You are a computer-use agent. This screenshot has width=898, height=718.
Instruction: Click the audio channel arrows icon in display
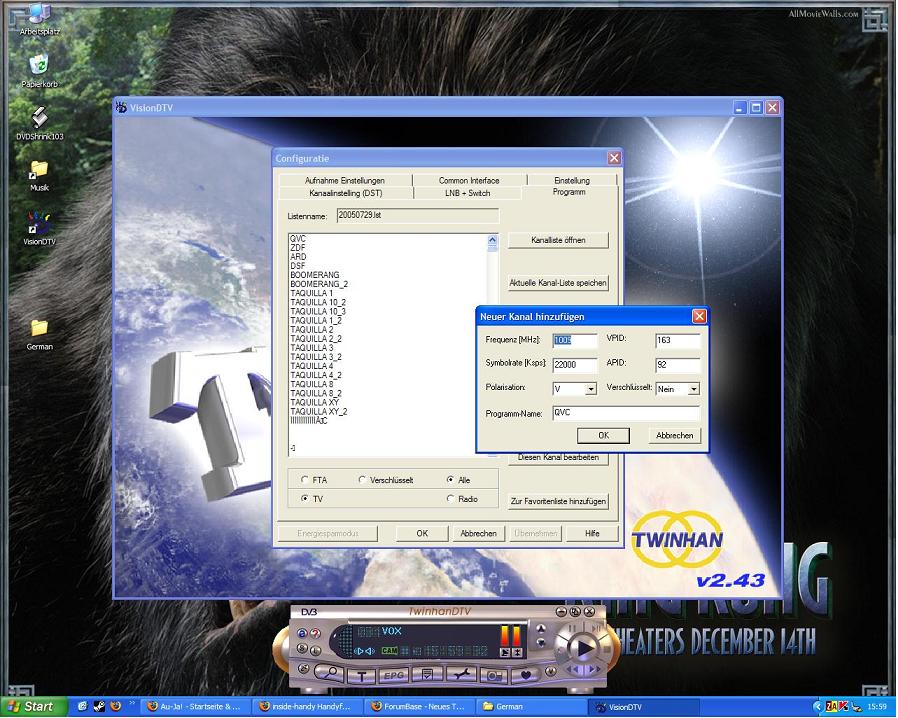coord(364,652)
